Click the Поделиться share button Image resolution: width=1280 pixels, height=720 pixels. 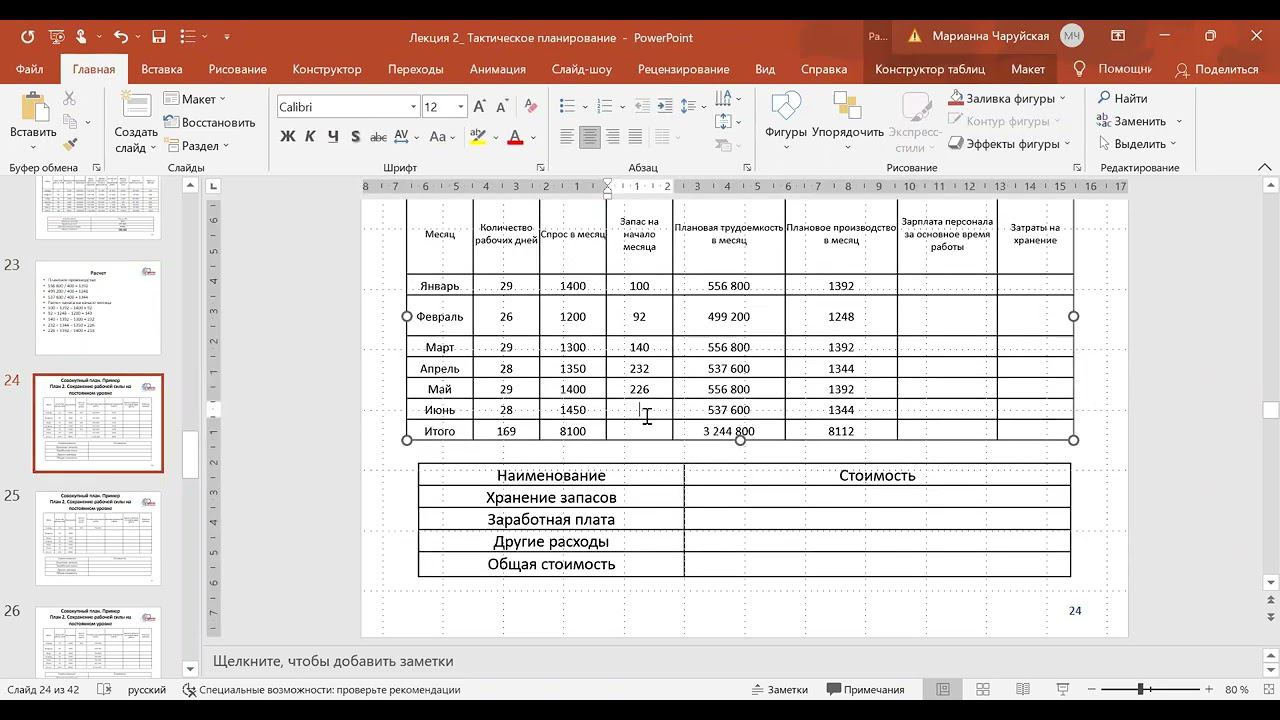click(x=1217, y=69)
